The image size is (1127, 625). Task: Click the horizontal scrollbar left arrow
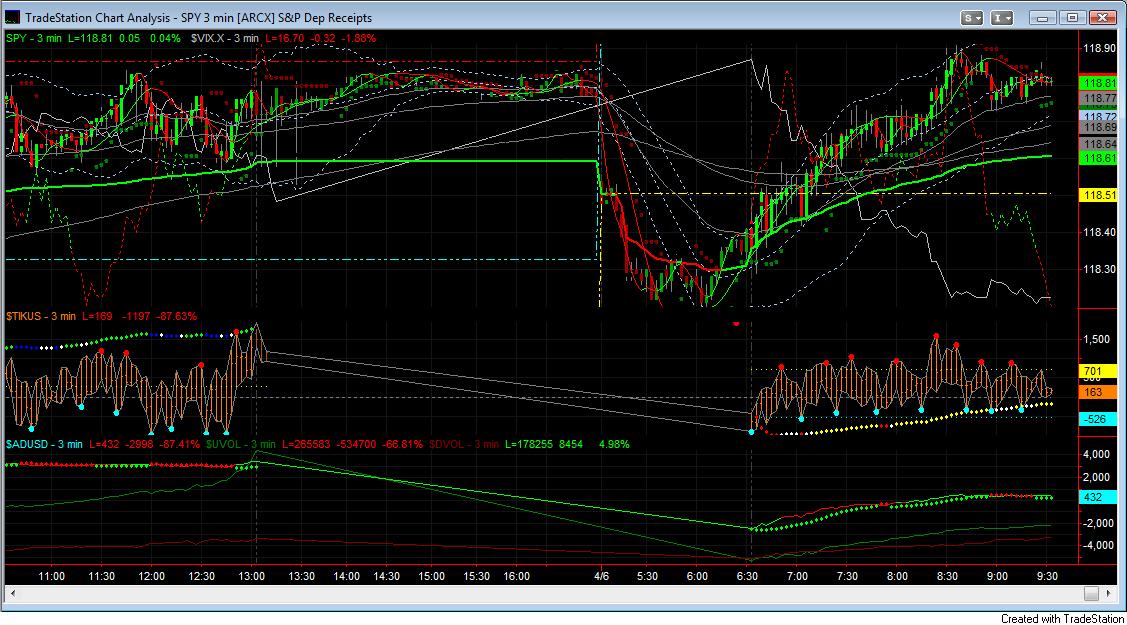[x=13, y=593]
